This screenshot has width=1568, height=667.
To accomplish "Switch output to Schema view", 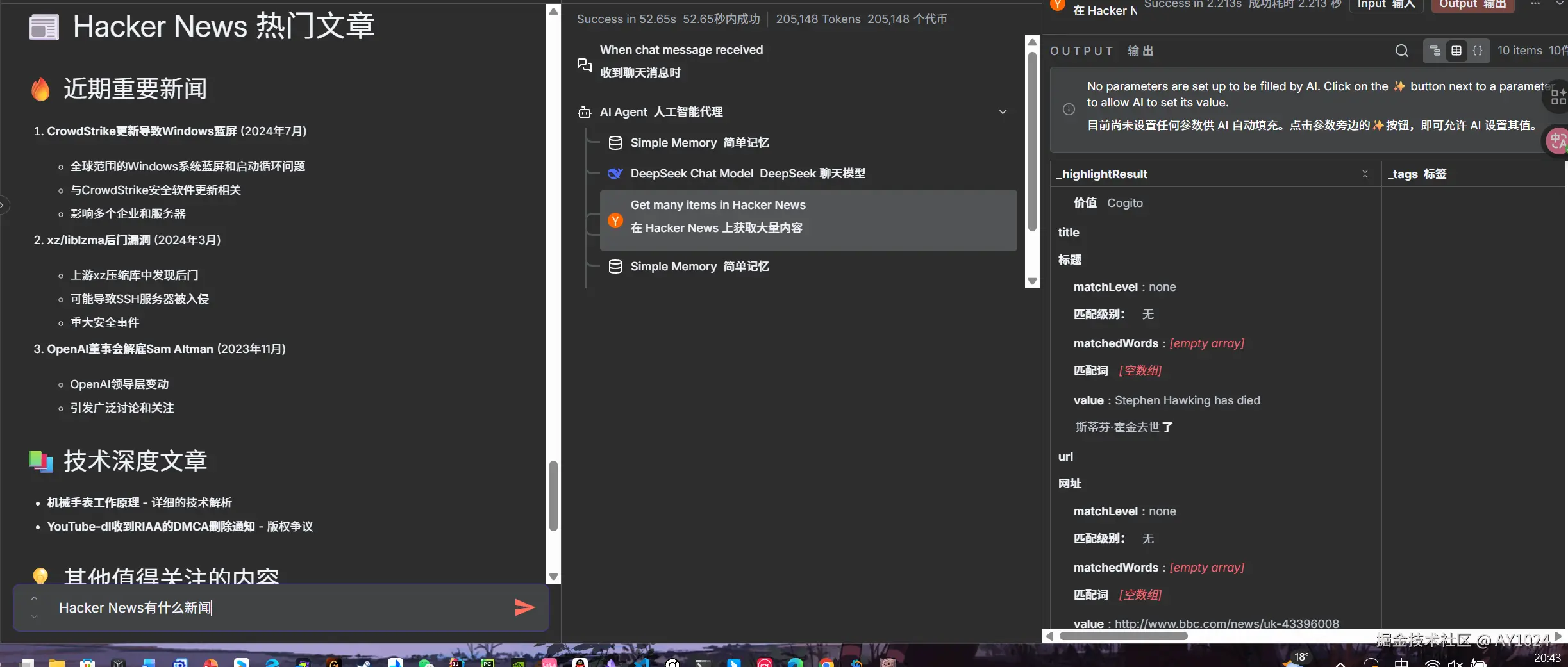I will (x=1435, y=51).
